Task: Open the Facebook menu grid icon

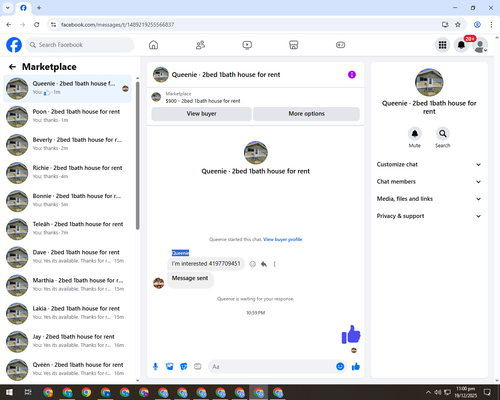Action: click(x=442, y=45)
